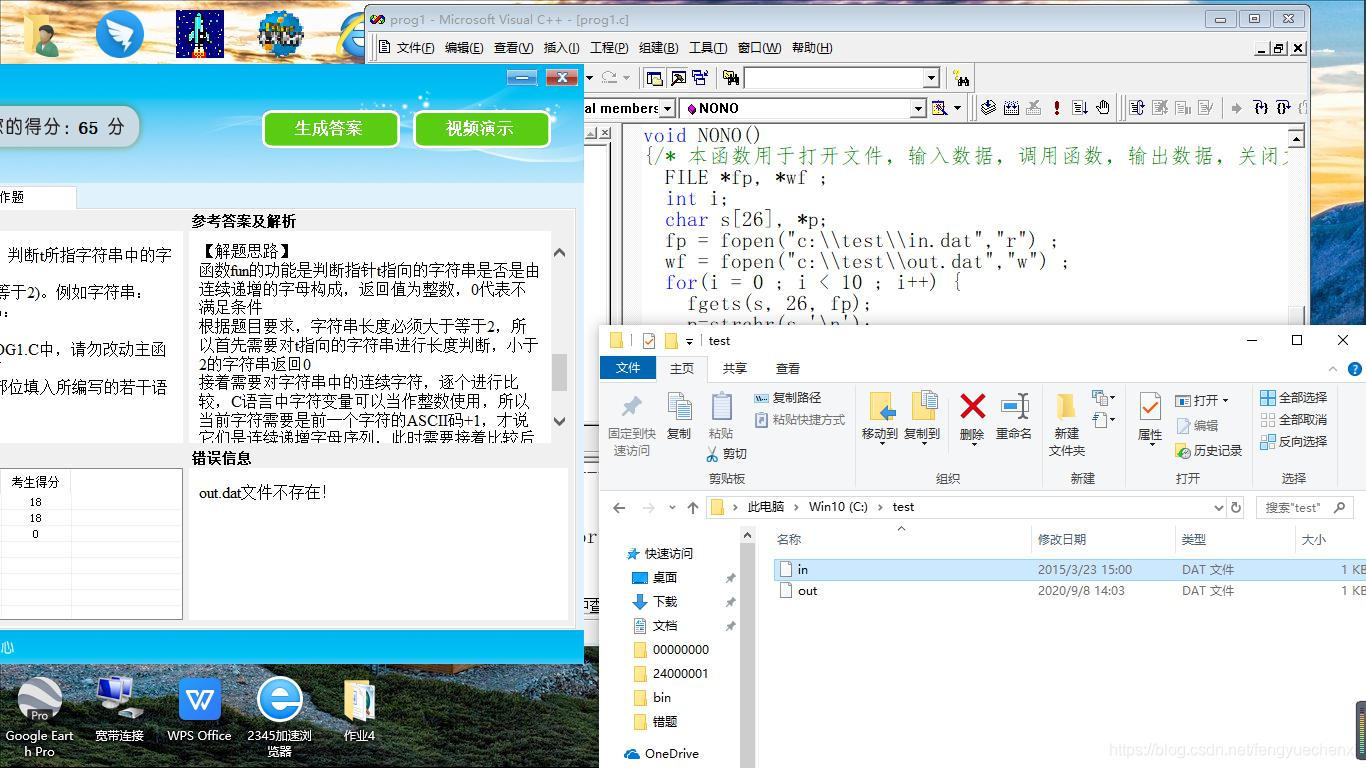
Task: Open the 组建(B) menu in Visual C++
Action: click(x=657, y=48)
